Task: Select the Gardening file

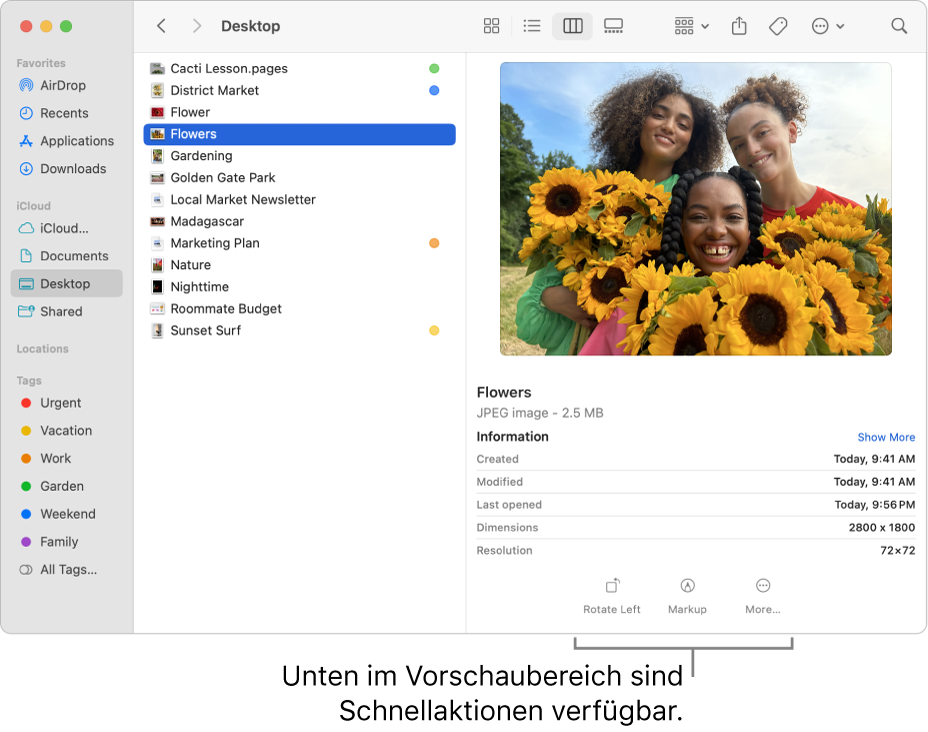Action: (x=299, y=156)
